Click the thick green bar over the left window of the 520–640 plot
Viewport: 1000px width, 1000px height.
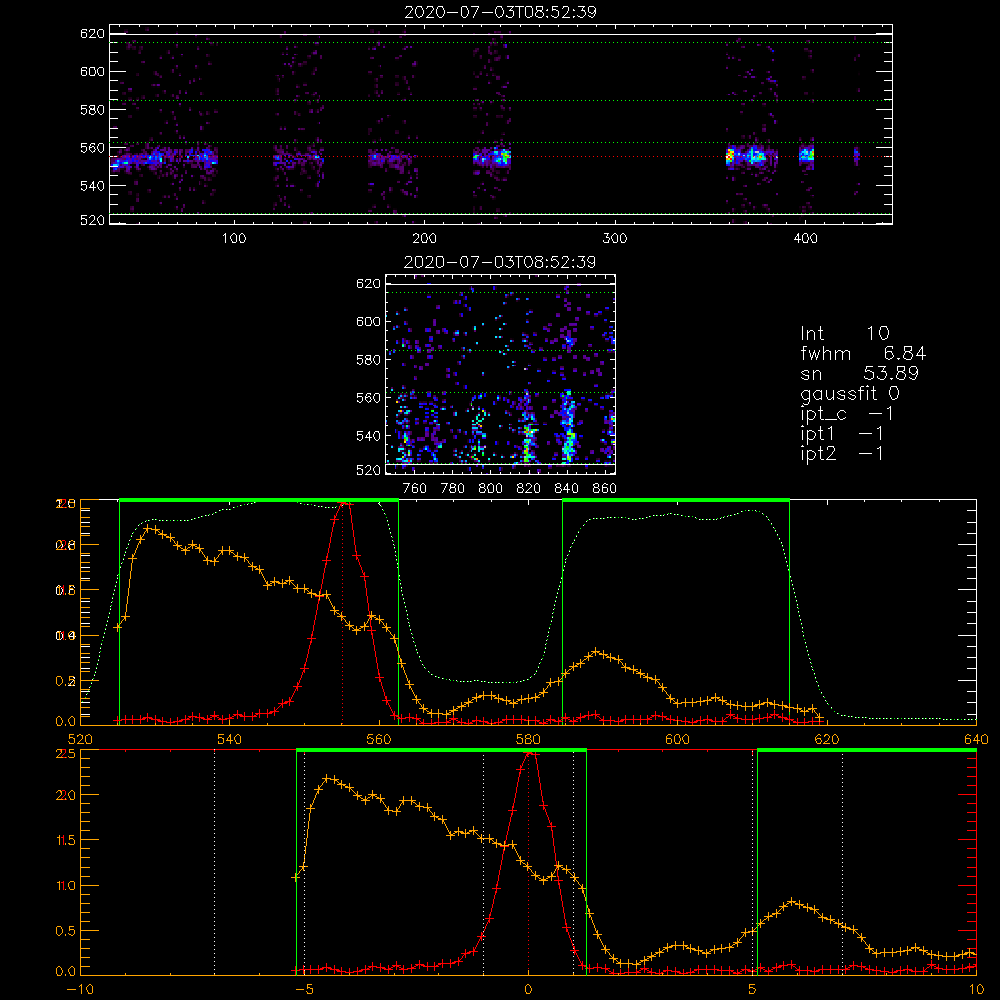pyautogui.click(x=259, y=500)
